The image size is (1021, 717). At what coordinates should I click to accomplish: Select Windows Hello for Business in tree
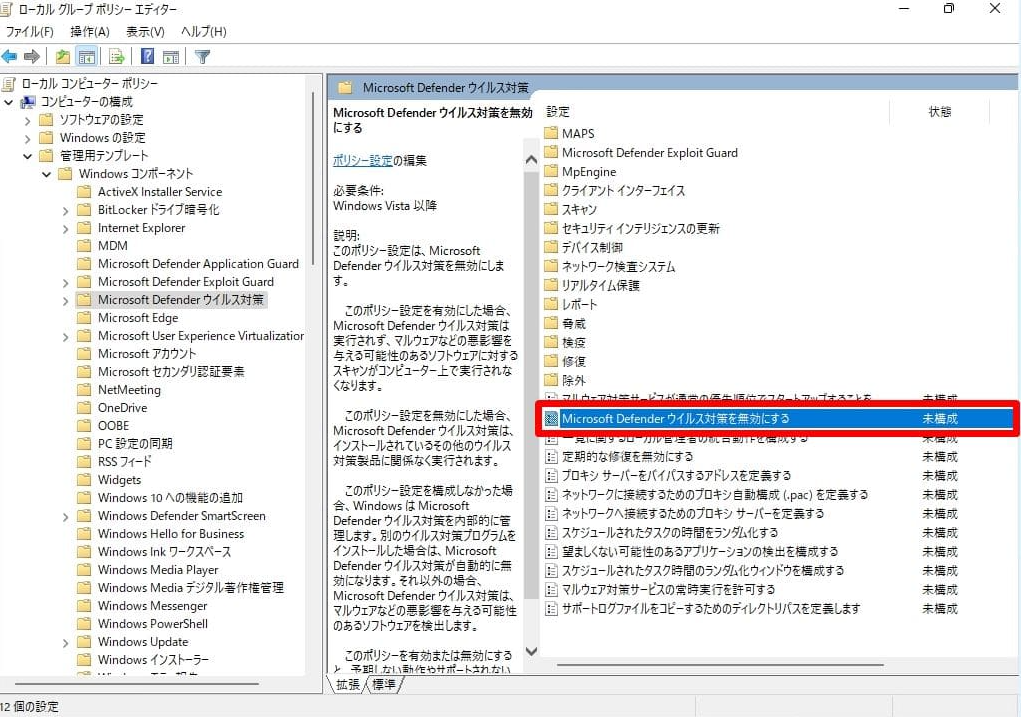(x=171, y=533)
